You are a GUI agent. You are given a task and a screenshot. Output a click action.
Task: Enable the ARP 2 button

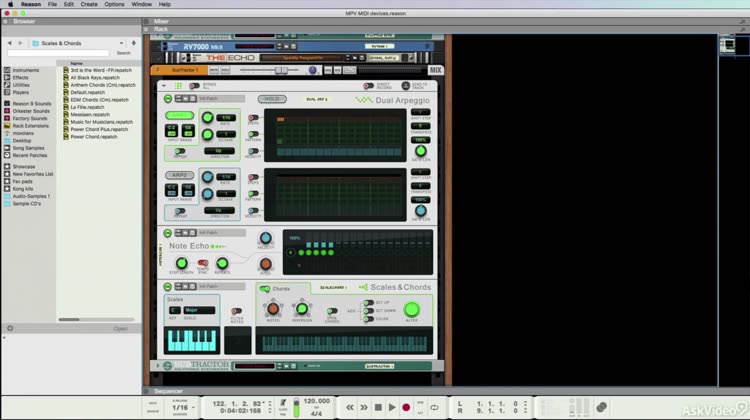click(179, 175)
